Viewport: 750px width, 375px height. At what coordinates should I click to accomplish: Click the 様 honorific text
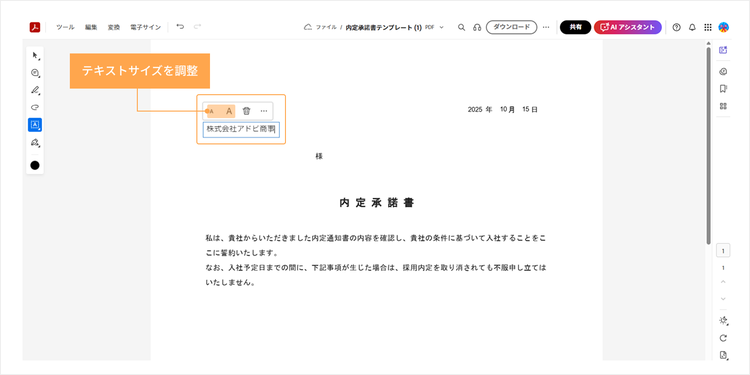pyautogui.click(x=319, y=156)
